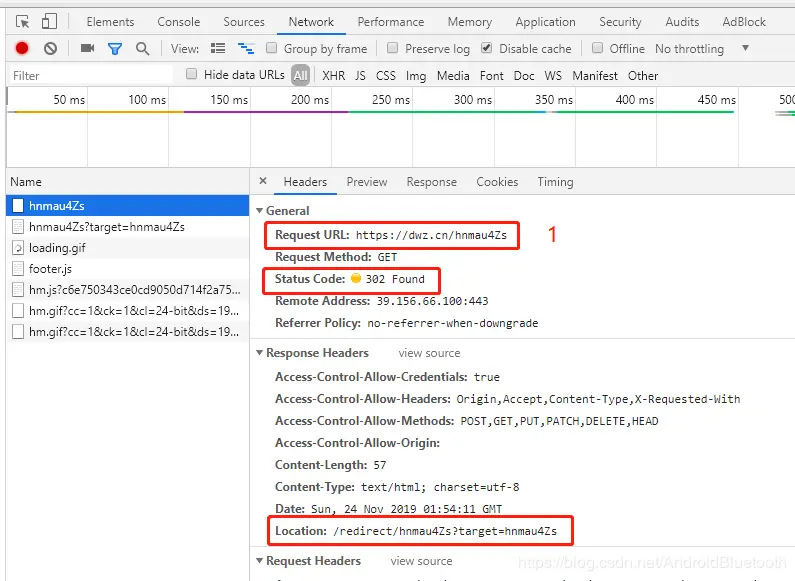Enable the Group by frame checkbox
This screenshot has width=795, height=581.
[272, 48]
